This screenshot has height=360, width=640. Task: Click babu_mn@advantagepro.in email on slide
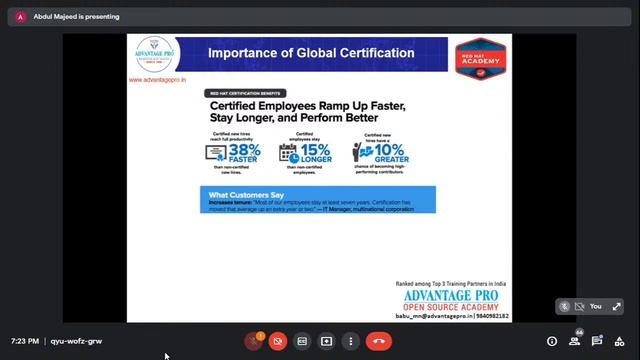coord(434,316)
